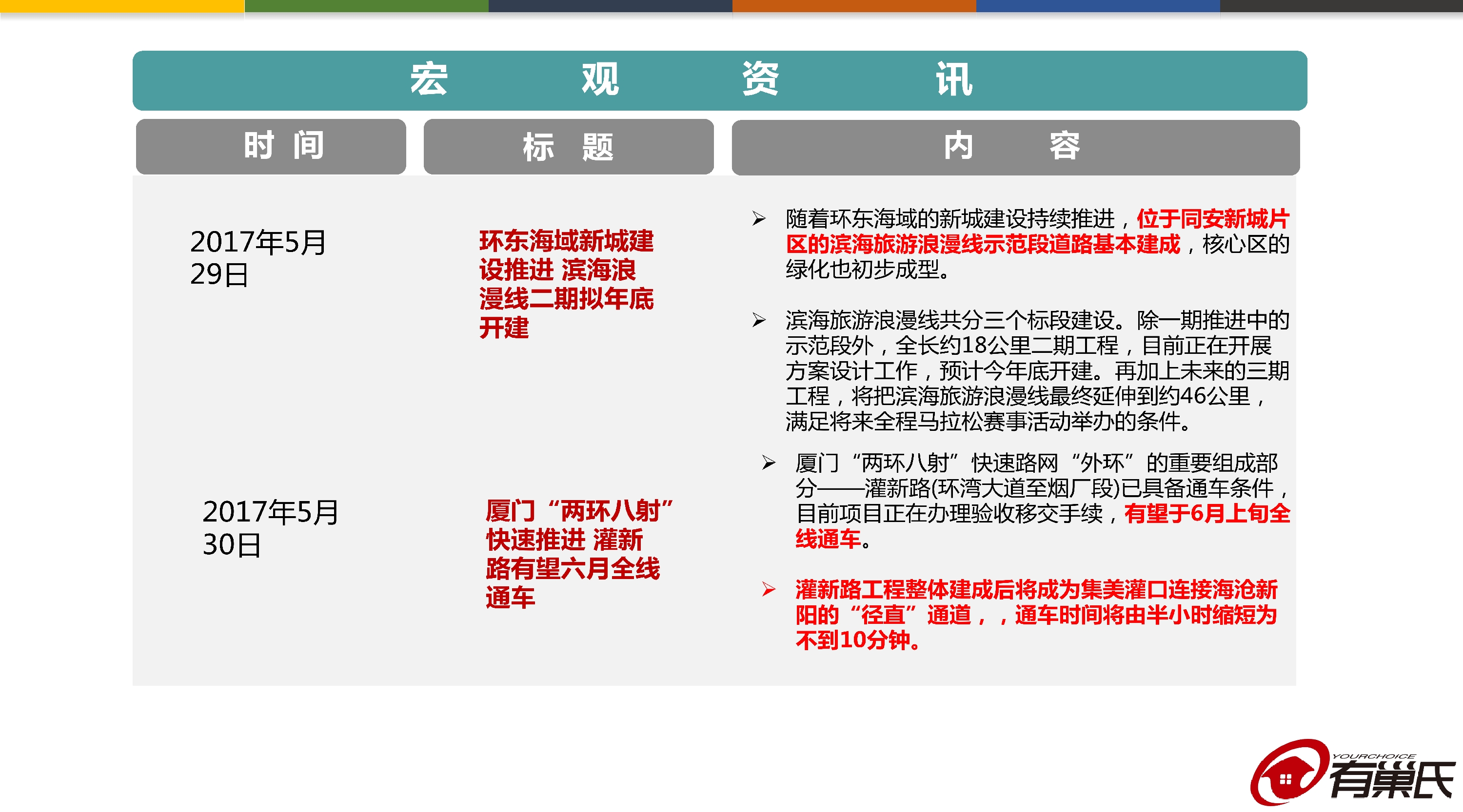Viewport: 1463px width, 812px height.
Task: Click the arrow bullet before 随着环东海域
Action: coord(759,218)
